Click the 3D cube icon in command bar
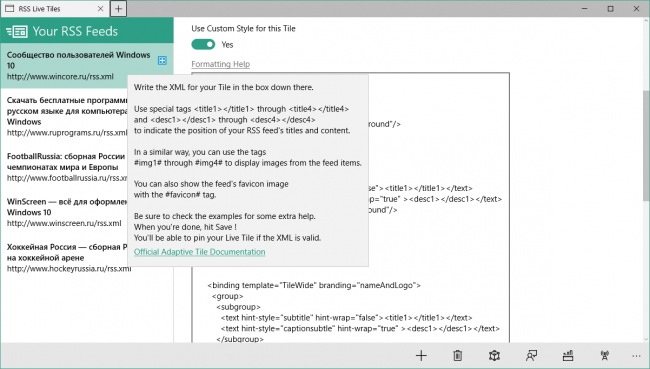Screen dimensions: 650x369 click(494, 355)
